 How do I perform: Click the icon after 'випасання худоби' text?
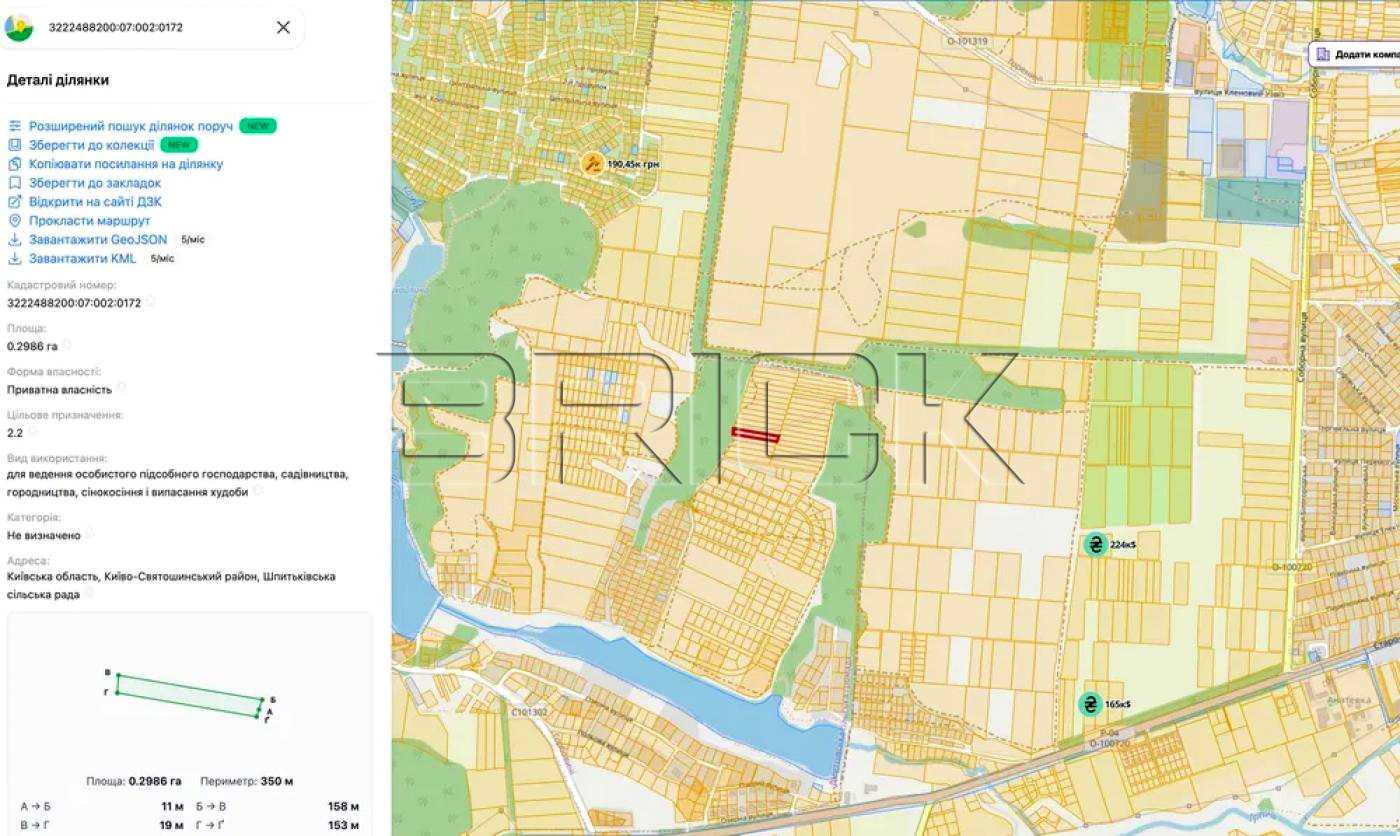point(258,491)
